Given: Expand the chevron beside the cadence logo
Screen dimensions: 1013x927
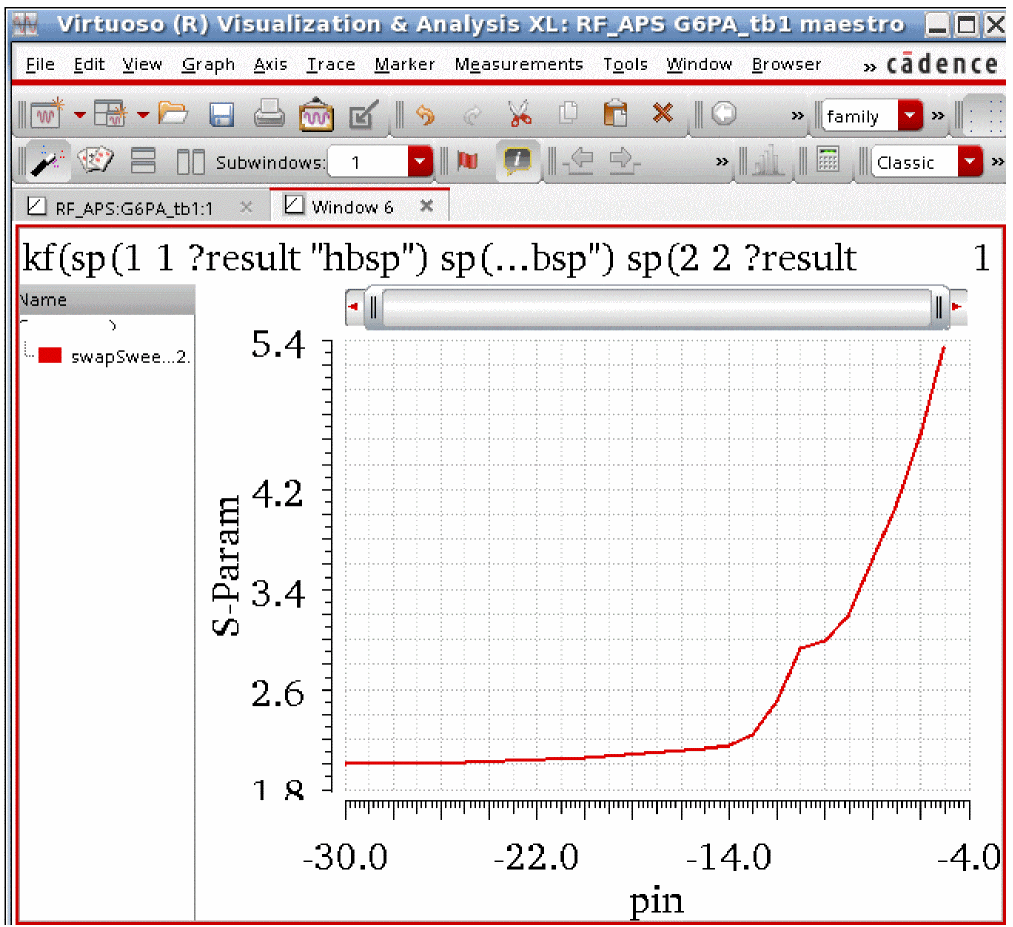Looking at the screenshot, I should click(x=870, y=67).
